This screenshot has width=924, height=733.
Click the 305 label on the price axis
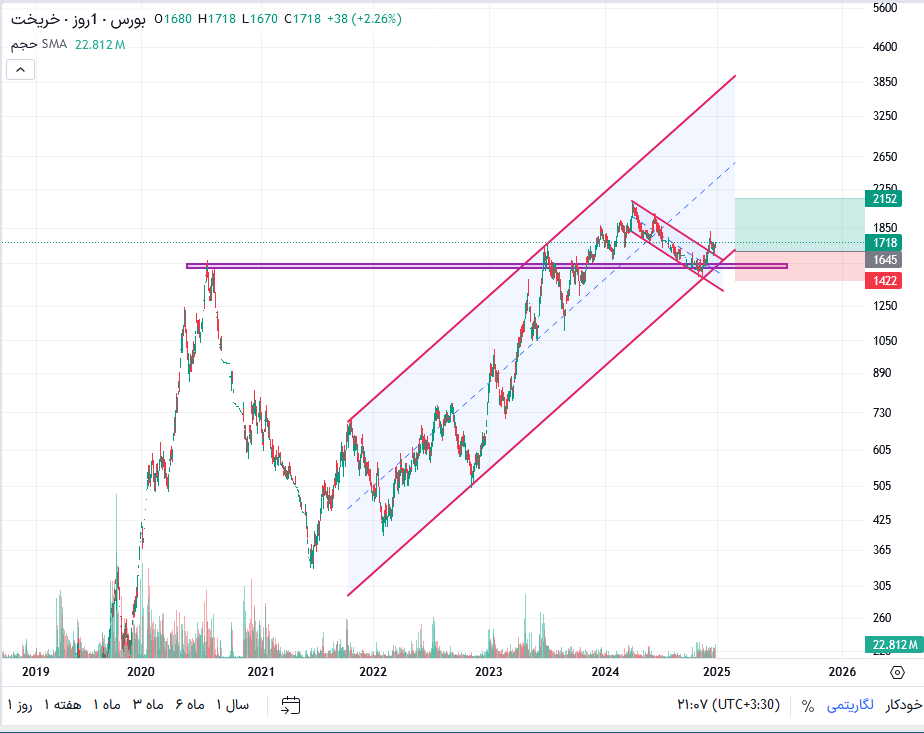click(882, 586)
